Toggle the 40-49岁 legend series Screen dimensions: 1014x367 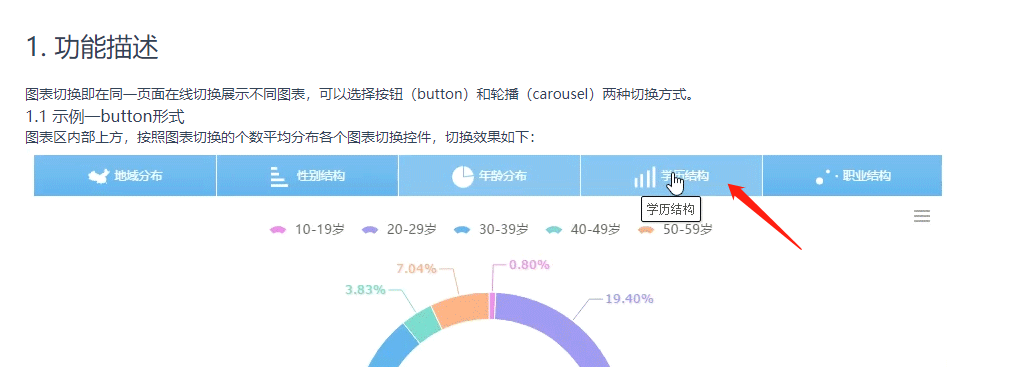(x=583, y=229)
